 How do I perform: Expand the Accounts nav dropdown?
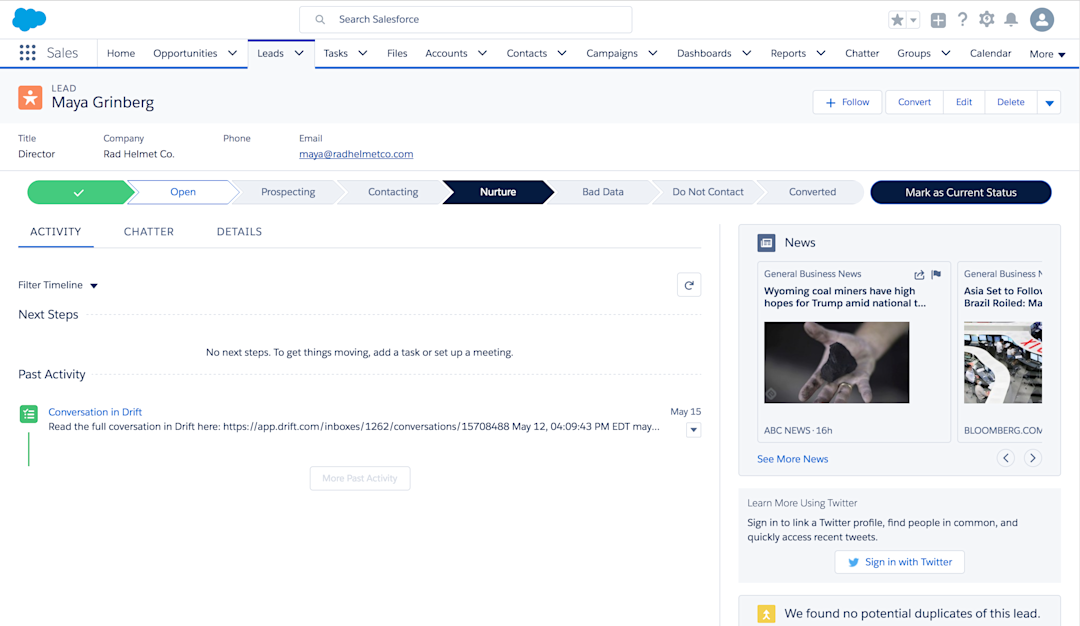pos(482,53)
